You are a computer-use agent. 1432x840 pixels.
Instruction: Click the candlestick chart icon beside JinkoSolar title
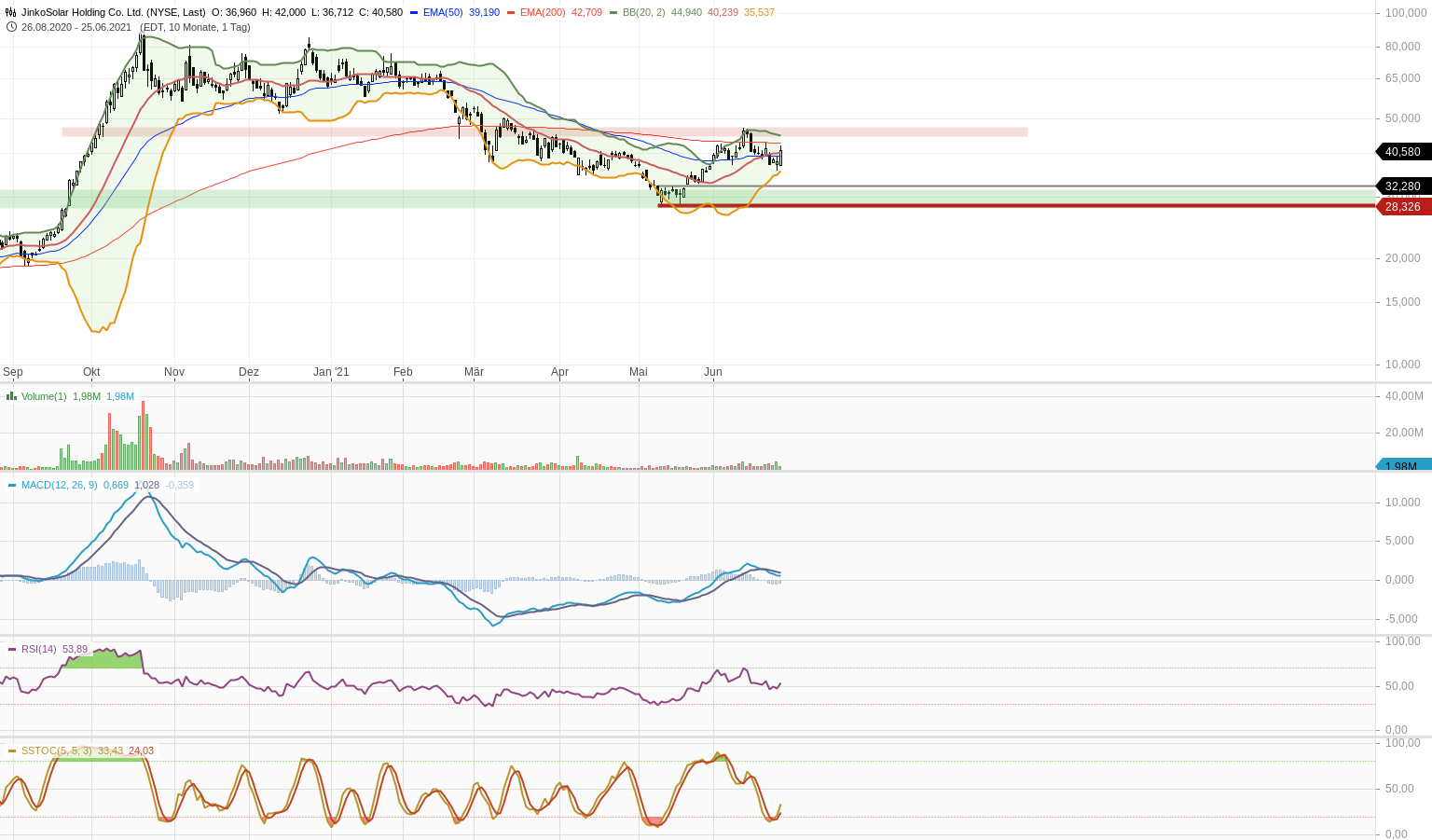11,12
